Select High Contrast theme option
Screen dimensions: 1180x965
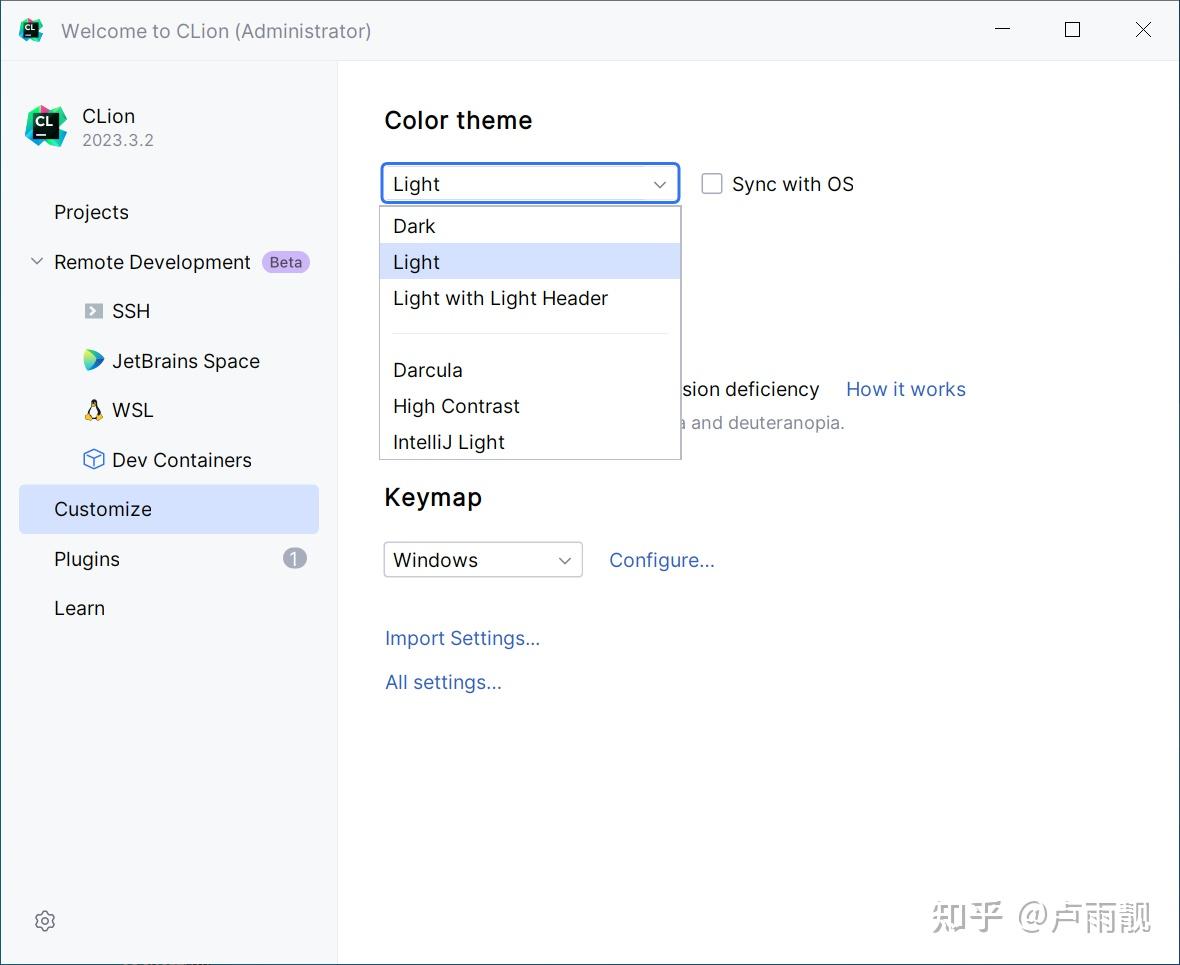457,406
